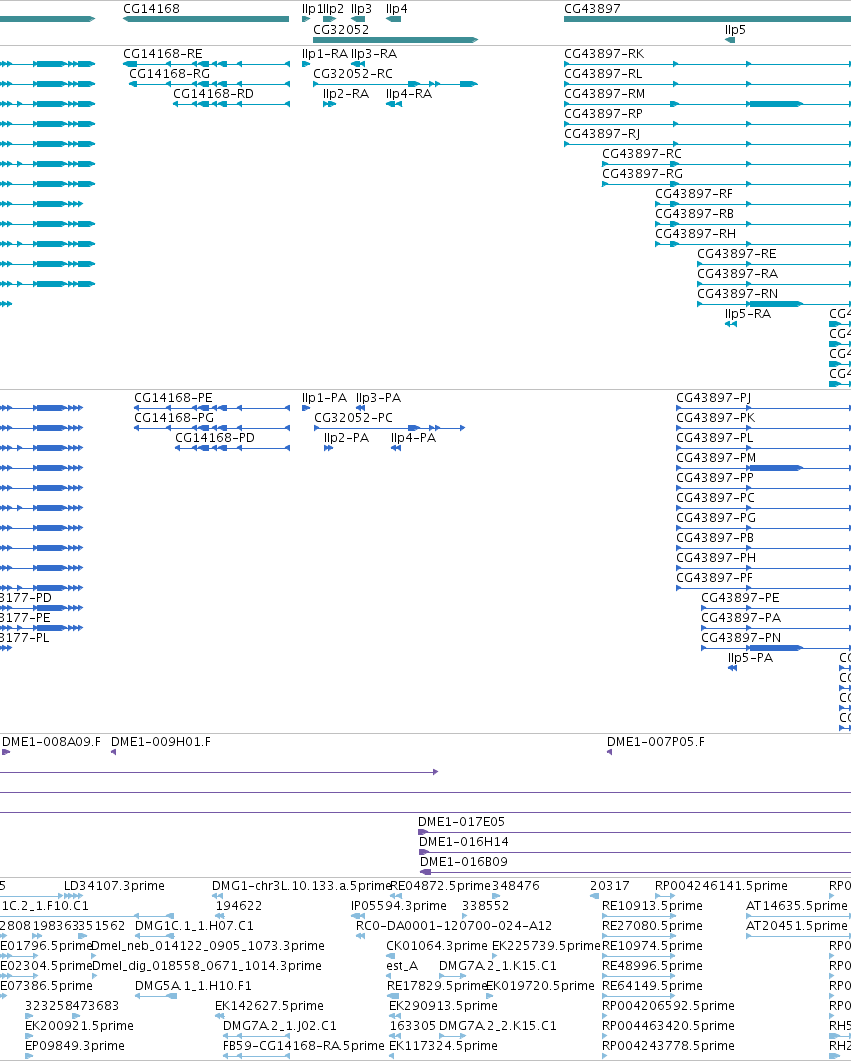This screenshot has height=1061, width=851.
Task: Click EST Dmel_dig_018558_0671_1014.3prime
Action: point(207,966)
